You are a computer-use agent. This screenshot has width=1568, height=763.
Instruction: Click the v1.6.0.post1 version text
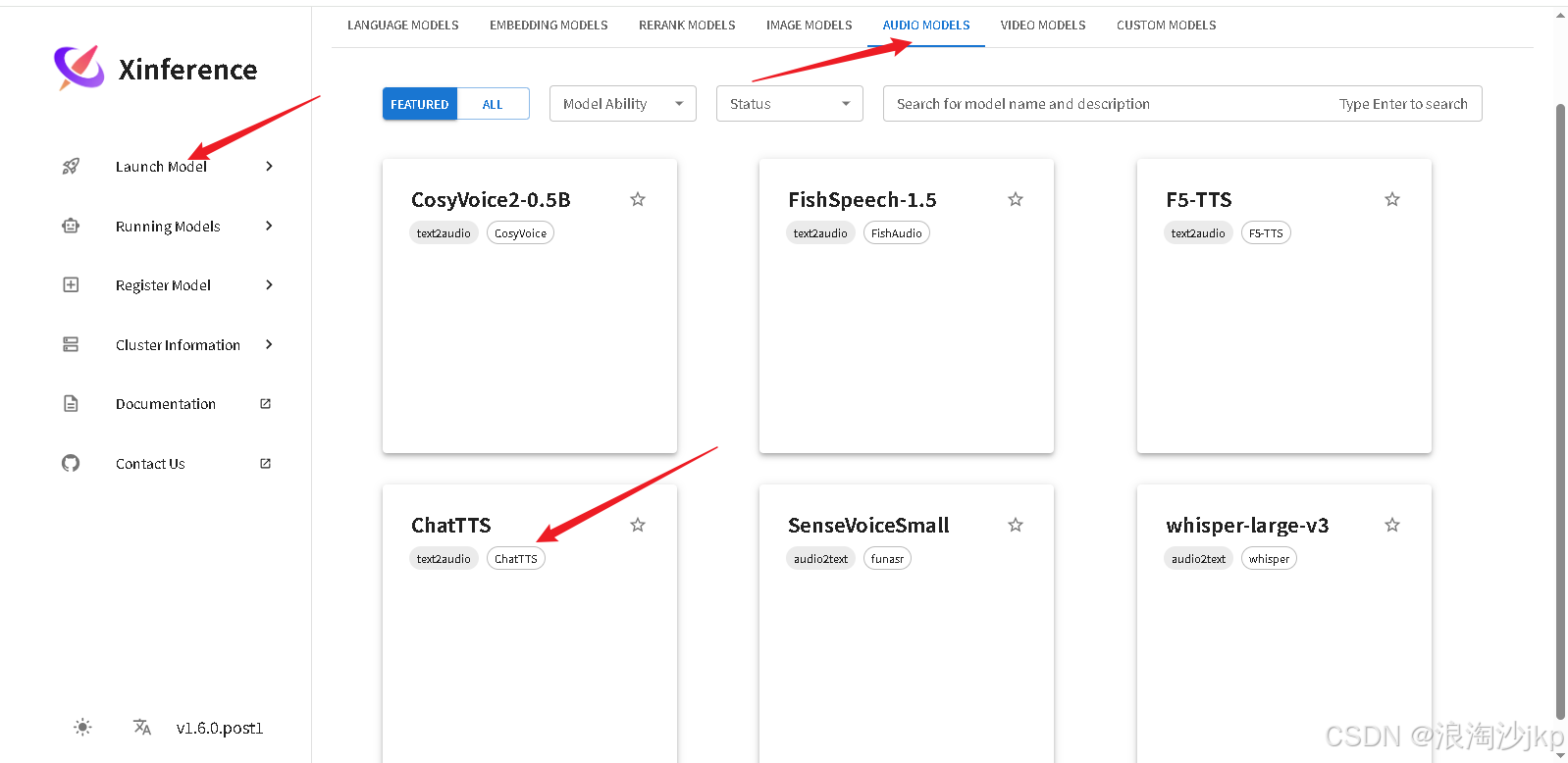(x=220, y=728)
